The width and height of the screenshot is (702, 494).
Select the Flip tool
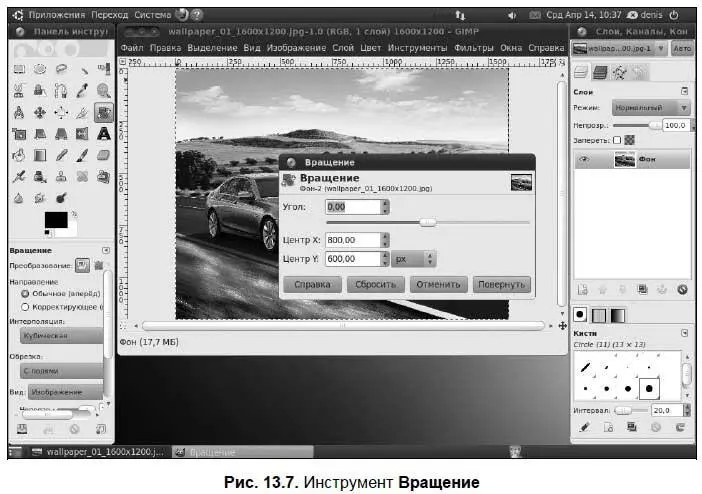click(82, 133)
